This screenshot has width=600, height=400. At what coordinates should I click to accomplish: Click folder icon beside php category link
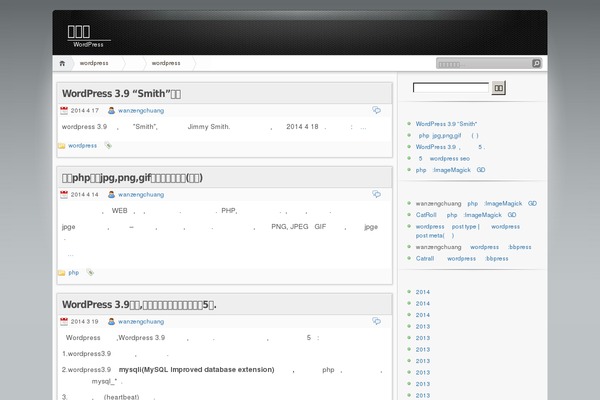61,273
